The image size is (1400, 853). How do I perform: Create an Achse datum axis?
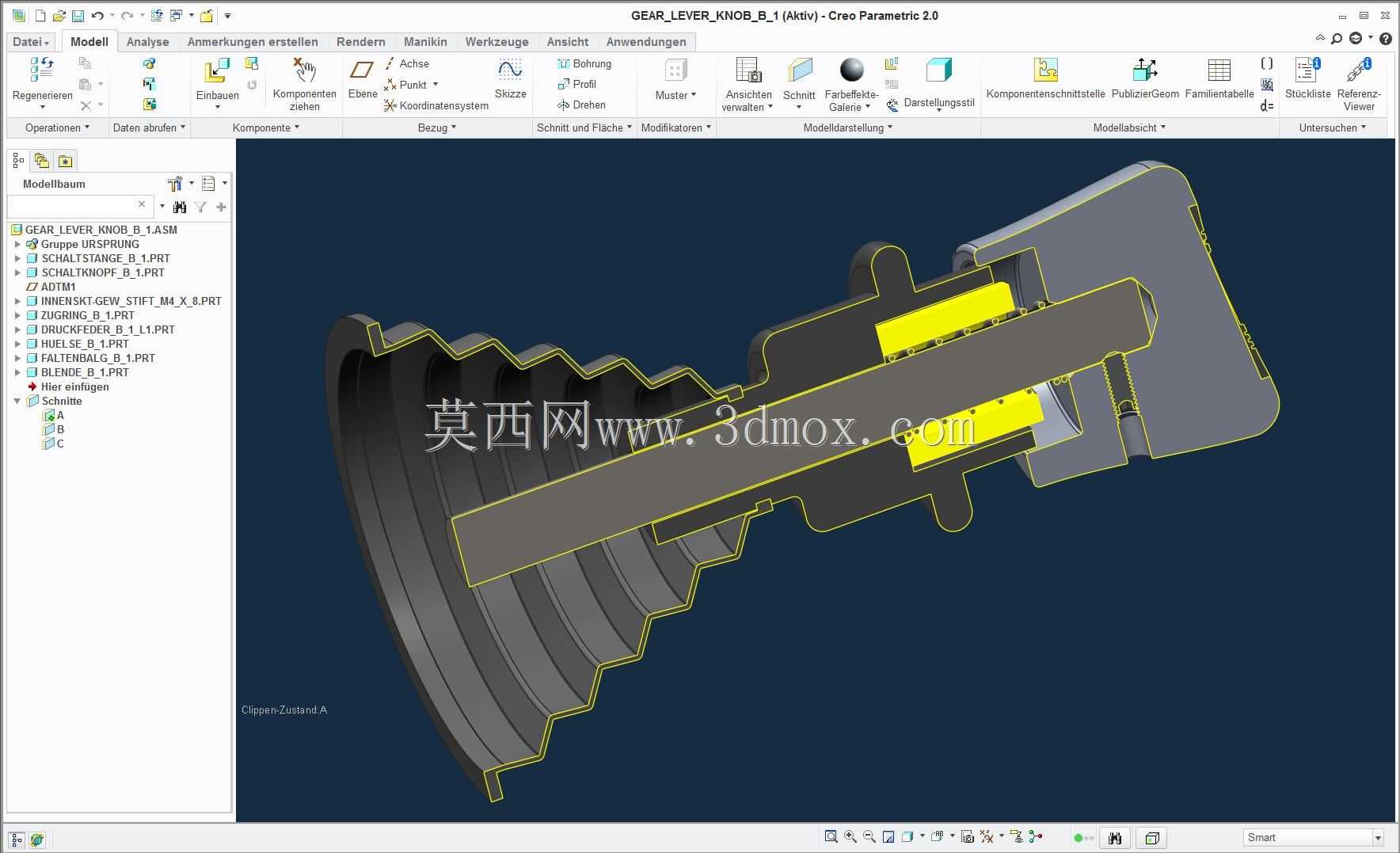407,63
